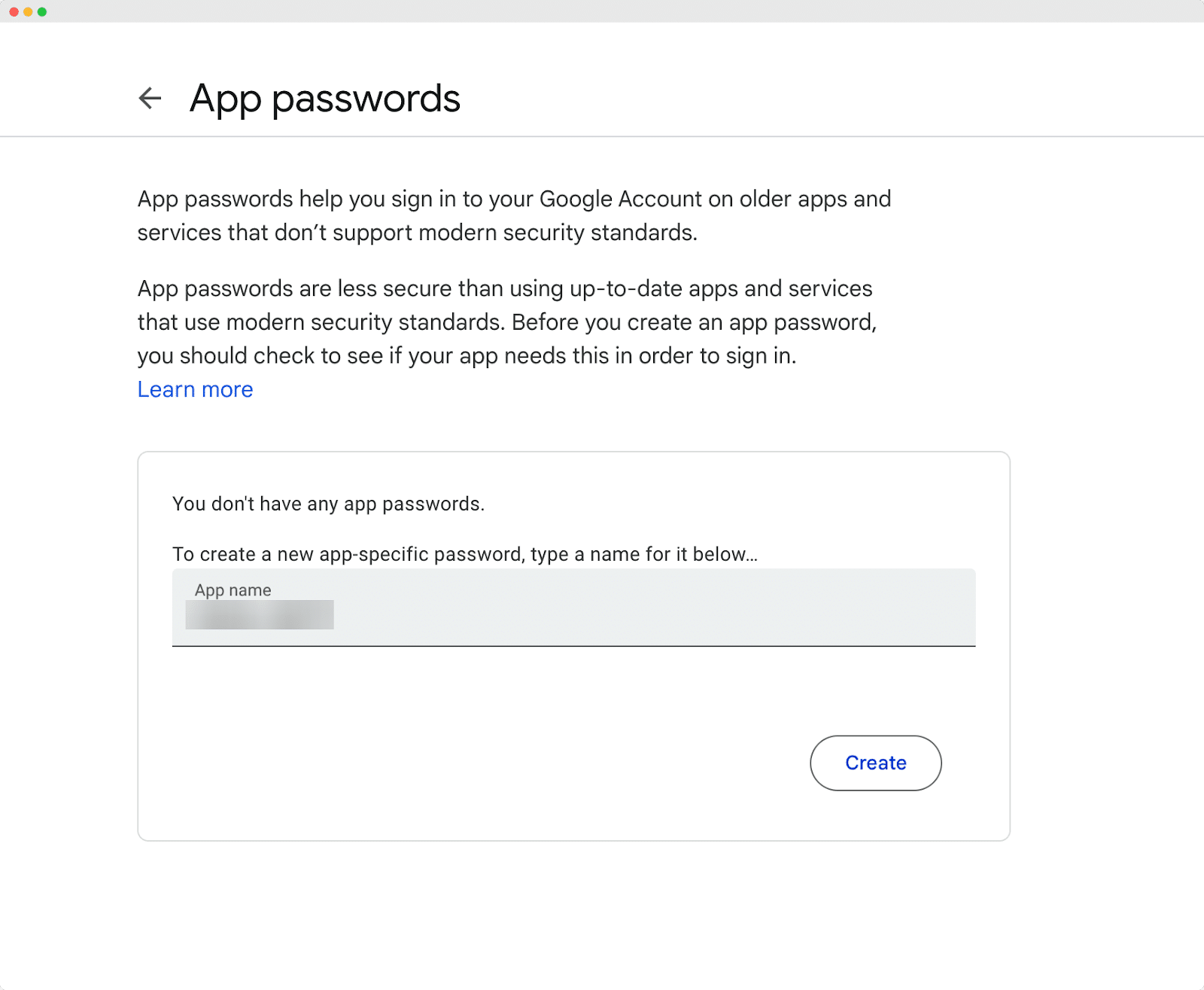Screen dimensions: 1204x990
Task: Click the text "you should check to see"
Action: tap(259, 355)
